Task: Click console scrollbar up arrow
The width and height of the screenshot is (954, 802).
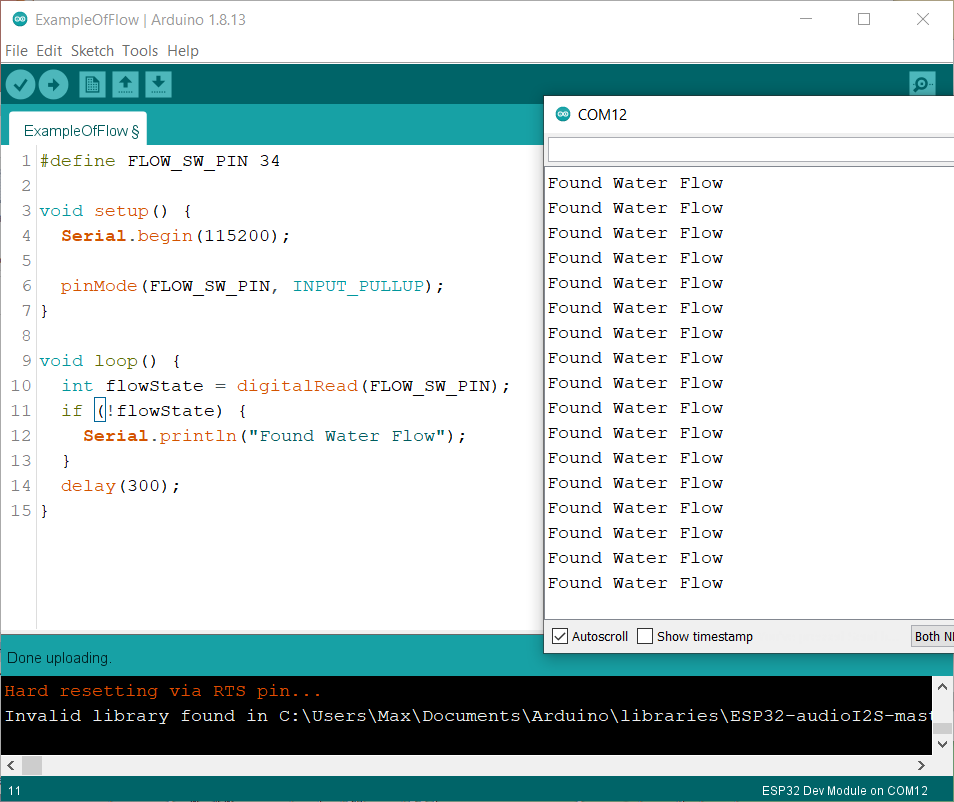Action: (x=942, y=687)
